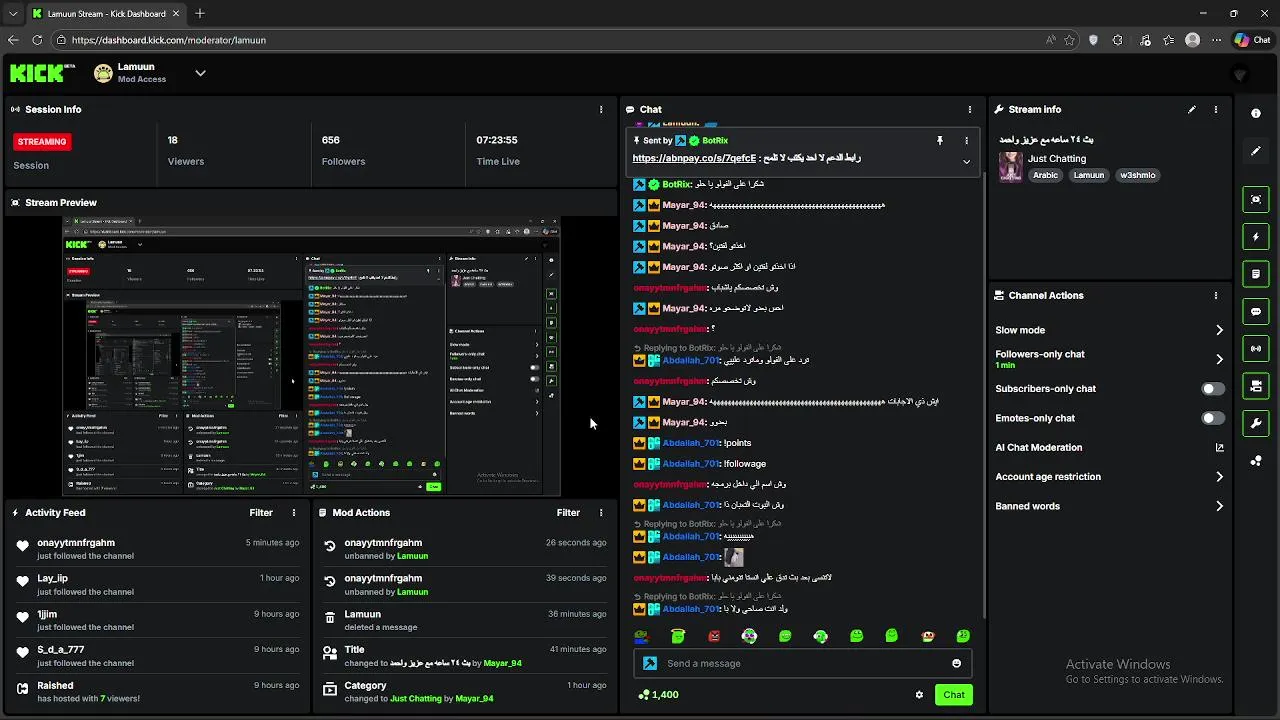The width and height of the screenshot is (1280, 720).
Task: Open a new browser tab
Action: (x=200, y=14)
